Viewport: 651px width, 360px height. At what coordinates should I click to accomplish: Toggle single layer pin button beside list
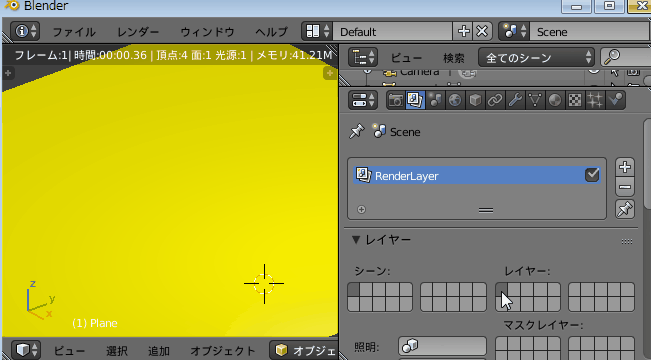624,209
